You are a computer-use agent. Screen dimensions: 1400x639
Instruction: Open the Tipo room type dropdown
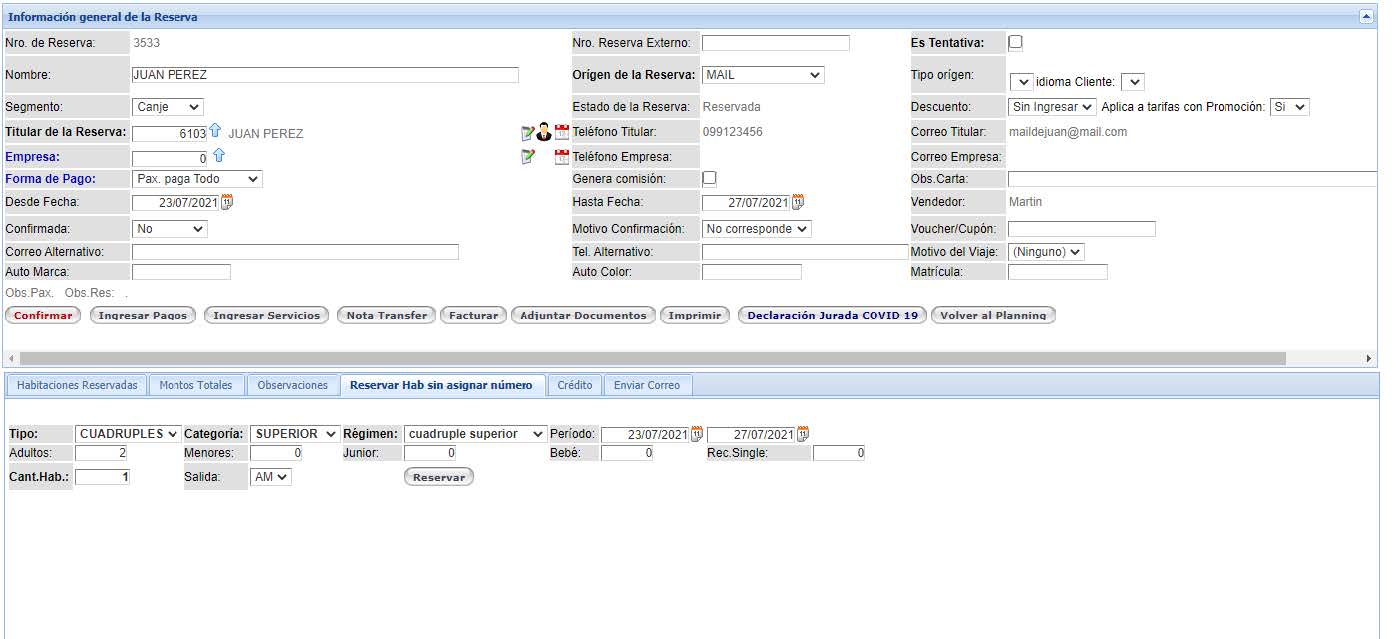[x=128, y=434]
